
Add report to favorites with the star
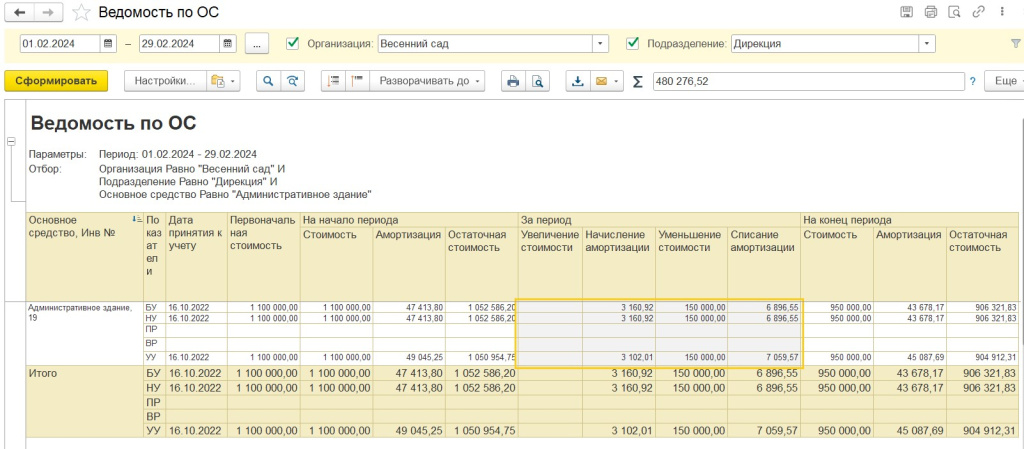click(81, 12)
